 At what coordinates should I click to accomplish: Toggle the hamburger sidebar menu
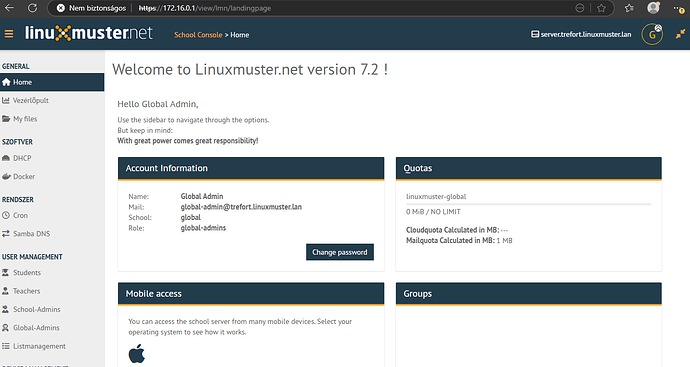[x=9, y=34]
